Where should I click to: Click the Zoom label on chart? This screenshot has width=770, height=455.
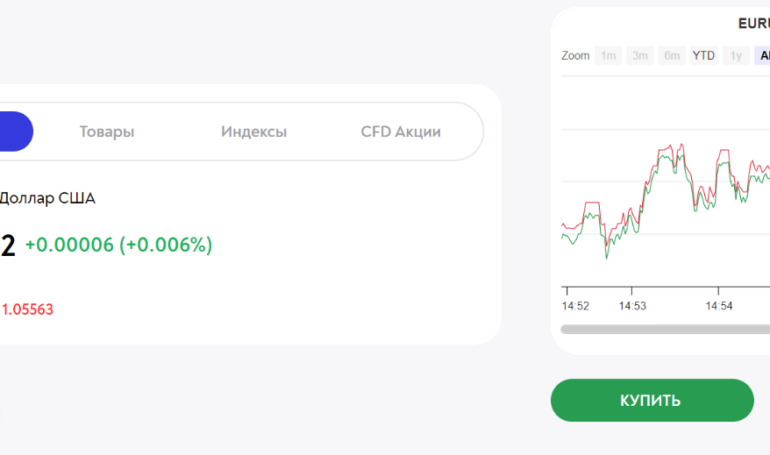tap(575, 56)
